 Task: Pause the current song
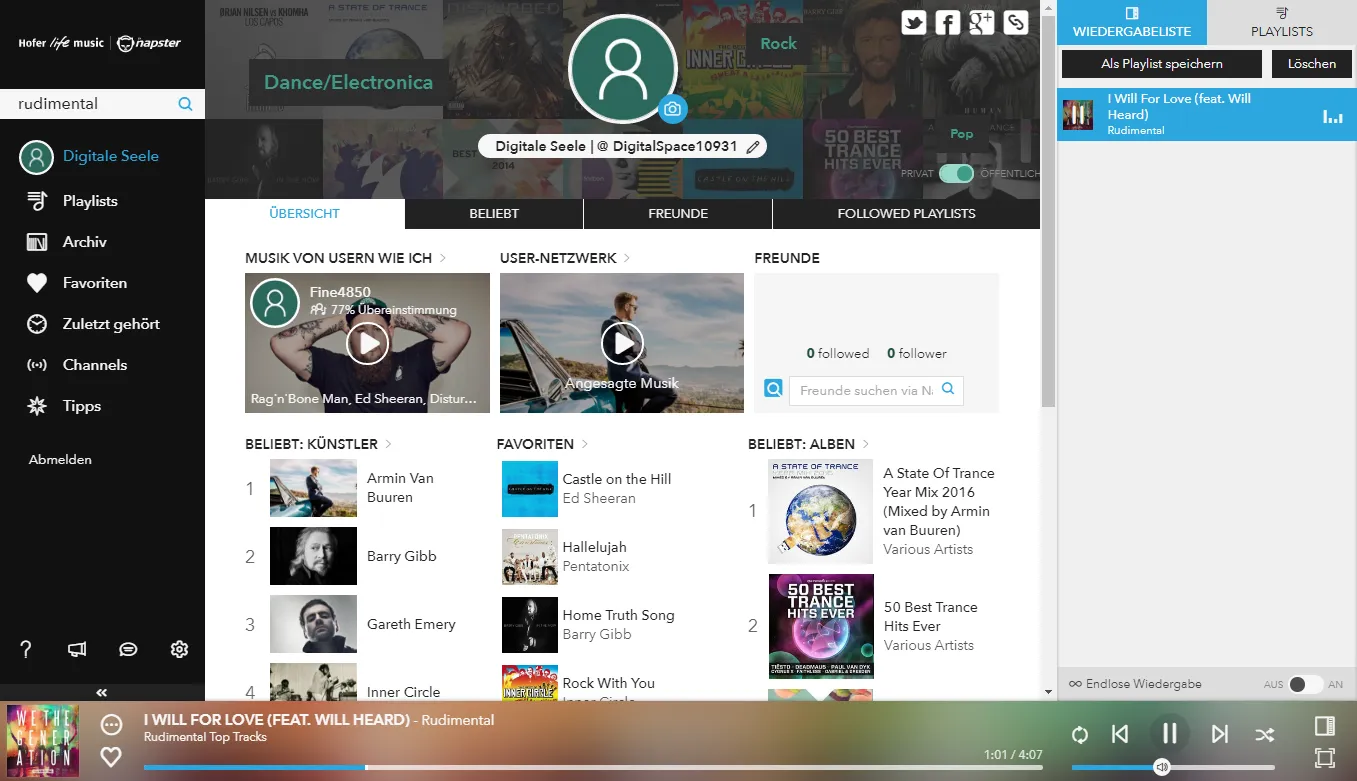(x=1169, y=734)
